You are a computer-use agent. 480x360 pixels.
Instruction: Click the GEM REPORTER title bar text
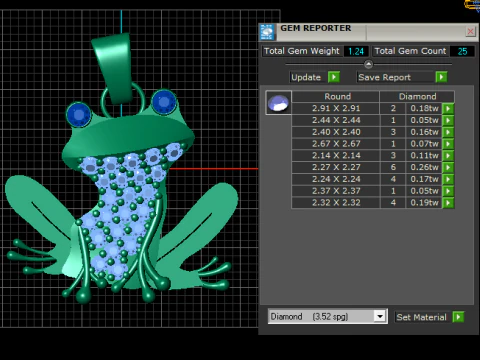tap(316, 28)
